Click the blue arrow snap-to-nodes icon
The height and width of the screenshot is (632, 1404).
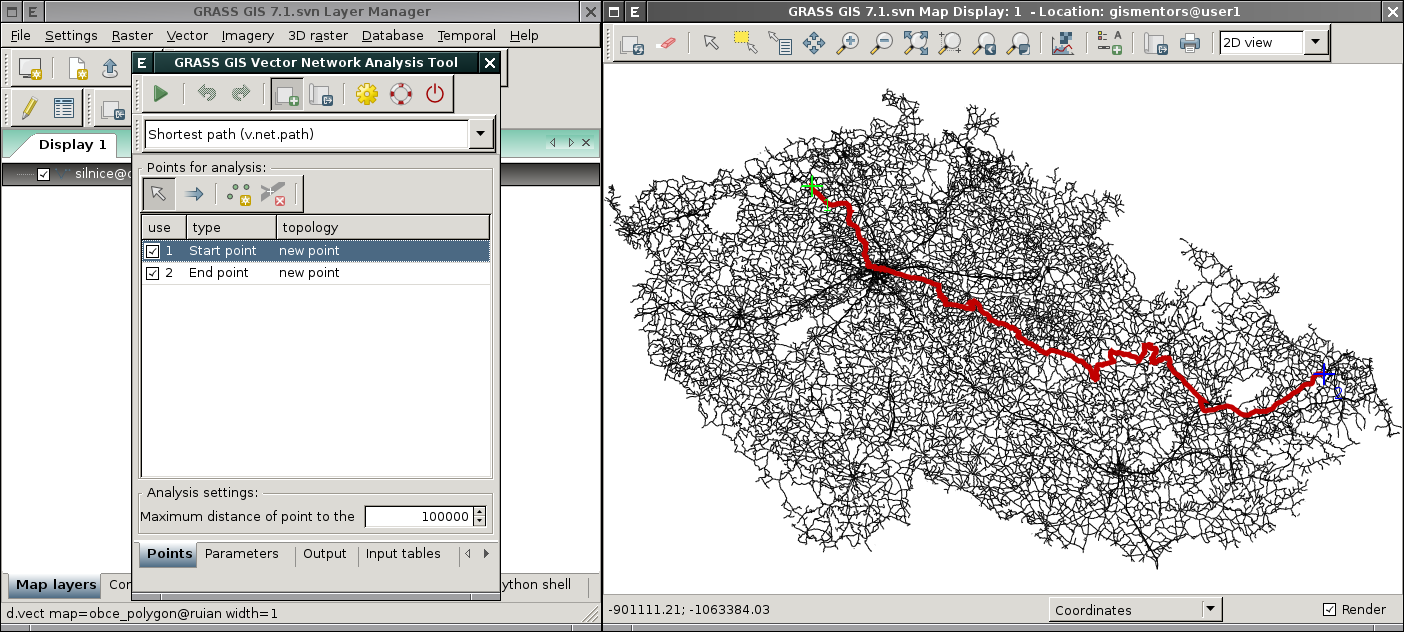click(x=194, y=193)
